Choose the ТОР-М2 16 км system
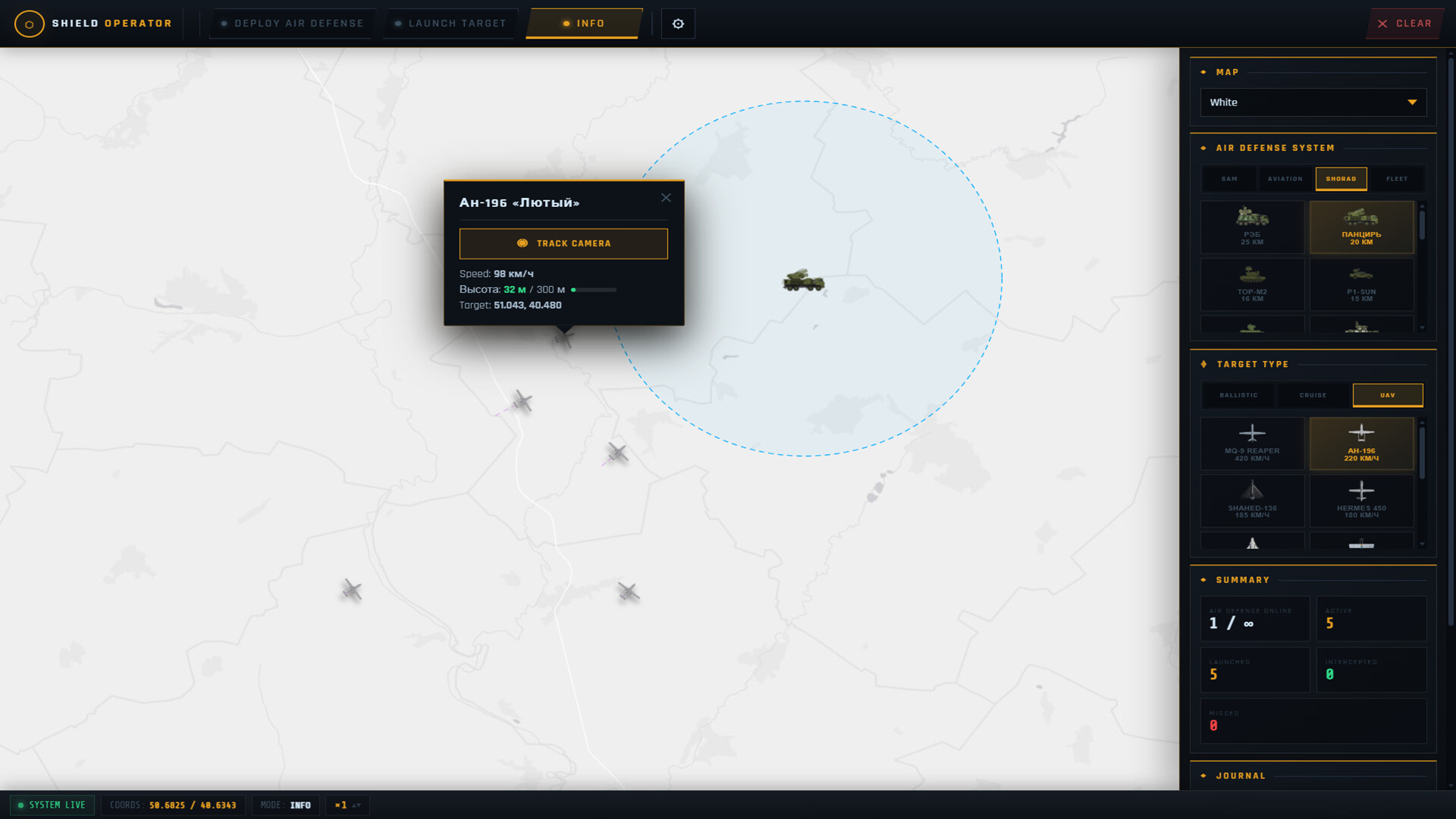Screen dimensions: 1456x819 coord(1252,284)
